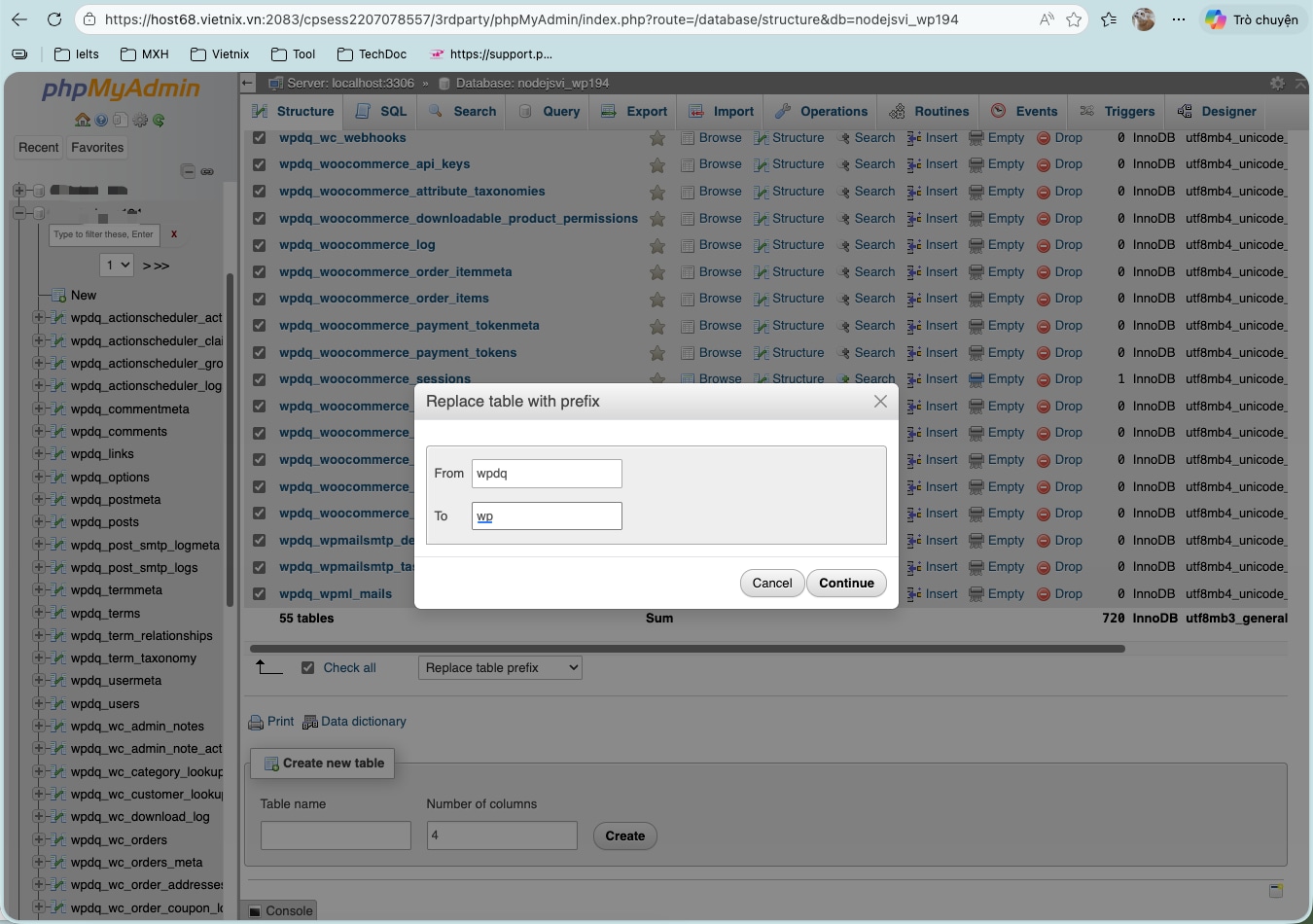Viewport: 1313px width, 924px height.
Task: Open the Designer tab
Action: point(1217,112)
